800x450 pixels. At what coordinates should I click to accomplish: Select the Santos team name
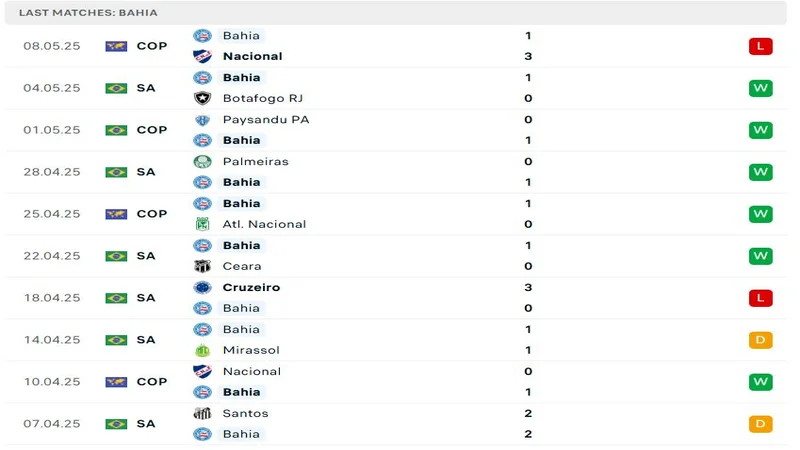click(245, 413)
